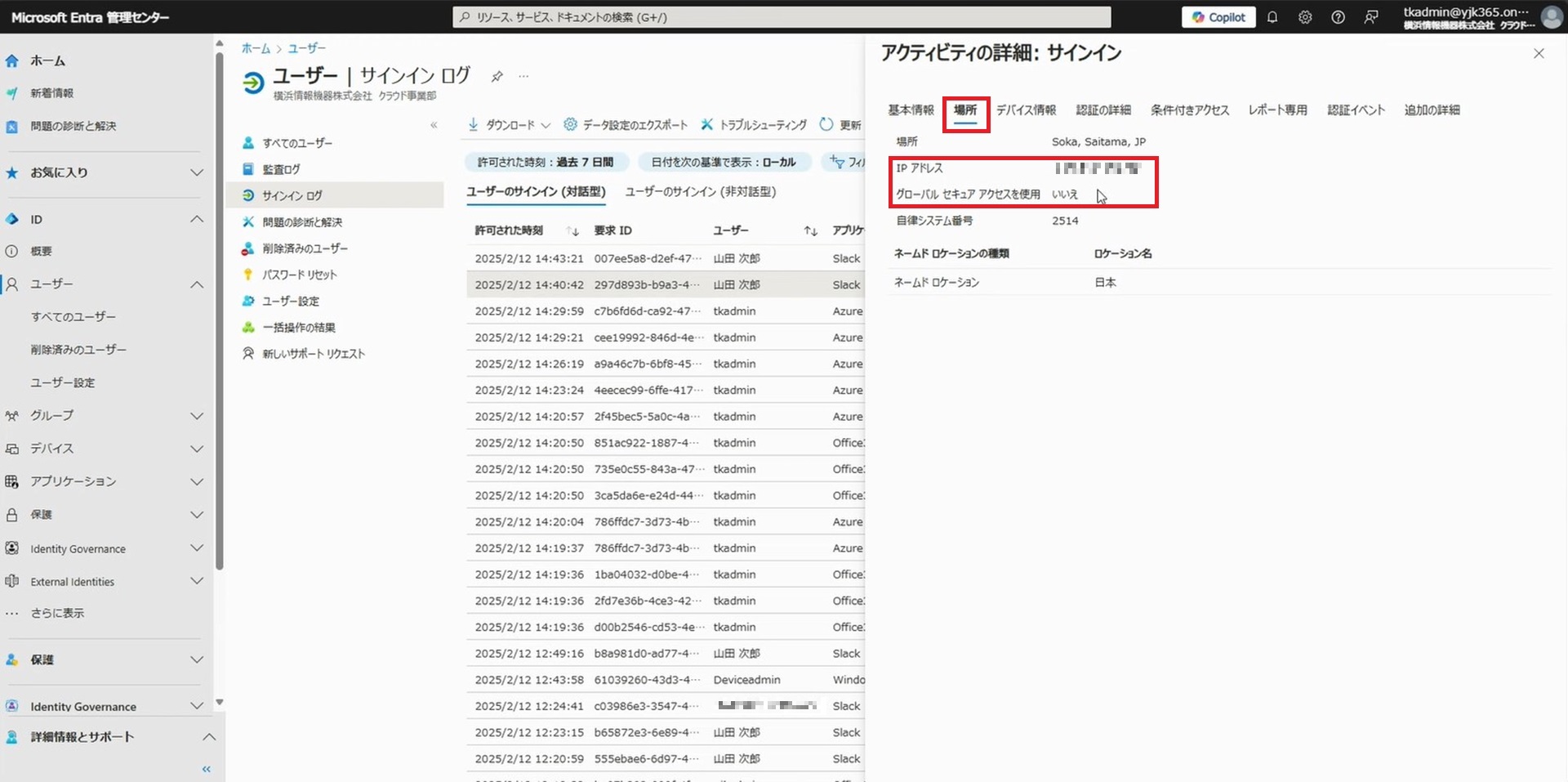The height and width of the screenshot is (782, 1568).
Task: Open 新着情報 in the sidebar
Action: (x=51, y=93)
